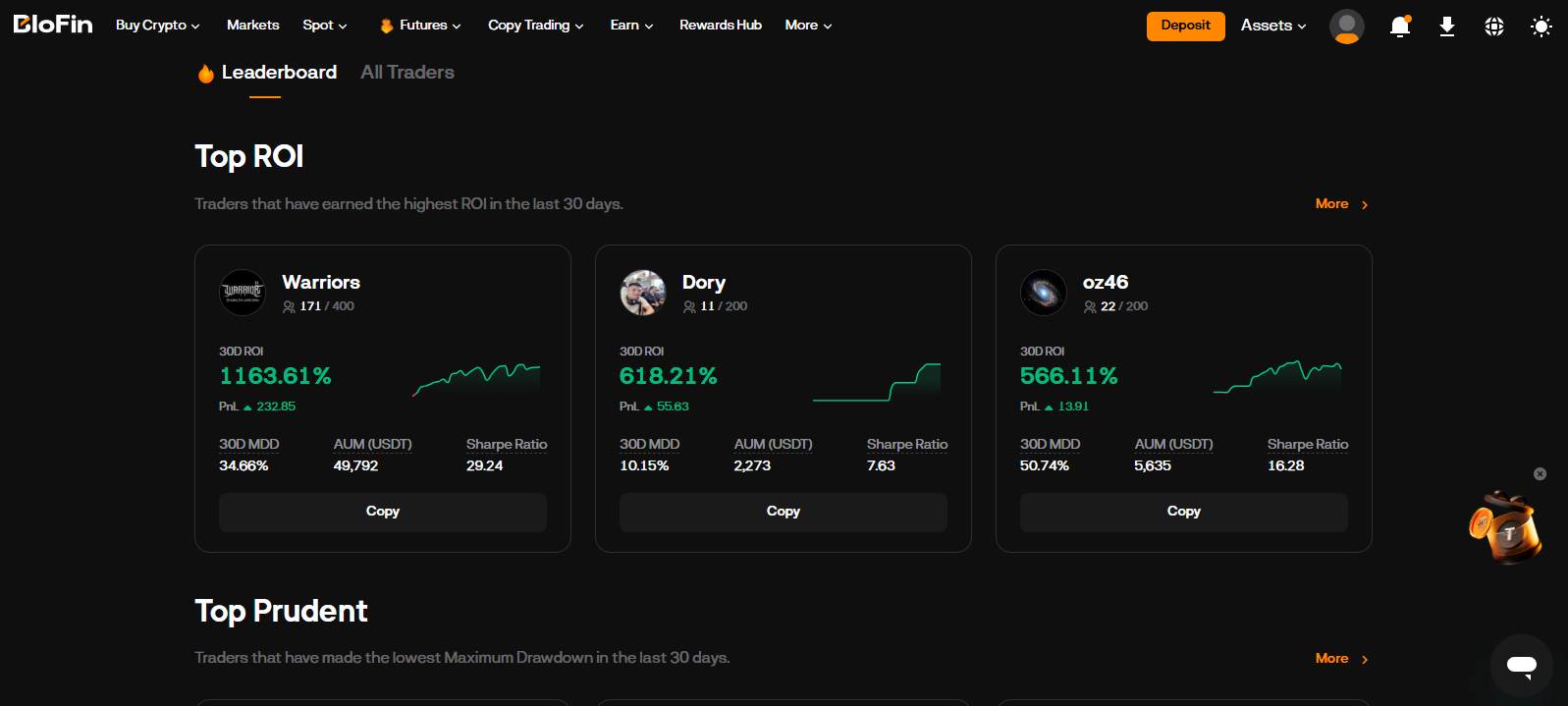Expand the More navigation menu
The width and height of the screenshot is (1568, 706).
pos(809,26)
